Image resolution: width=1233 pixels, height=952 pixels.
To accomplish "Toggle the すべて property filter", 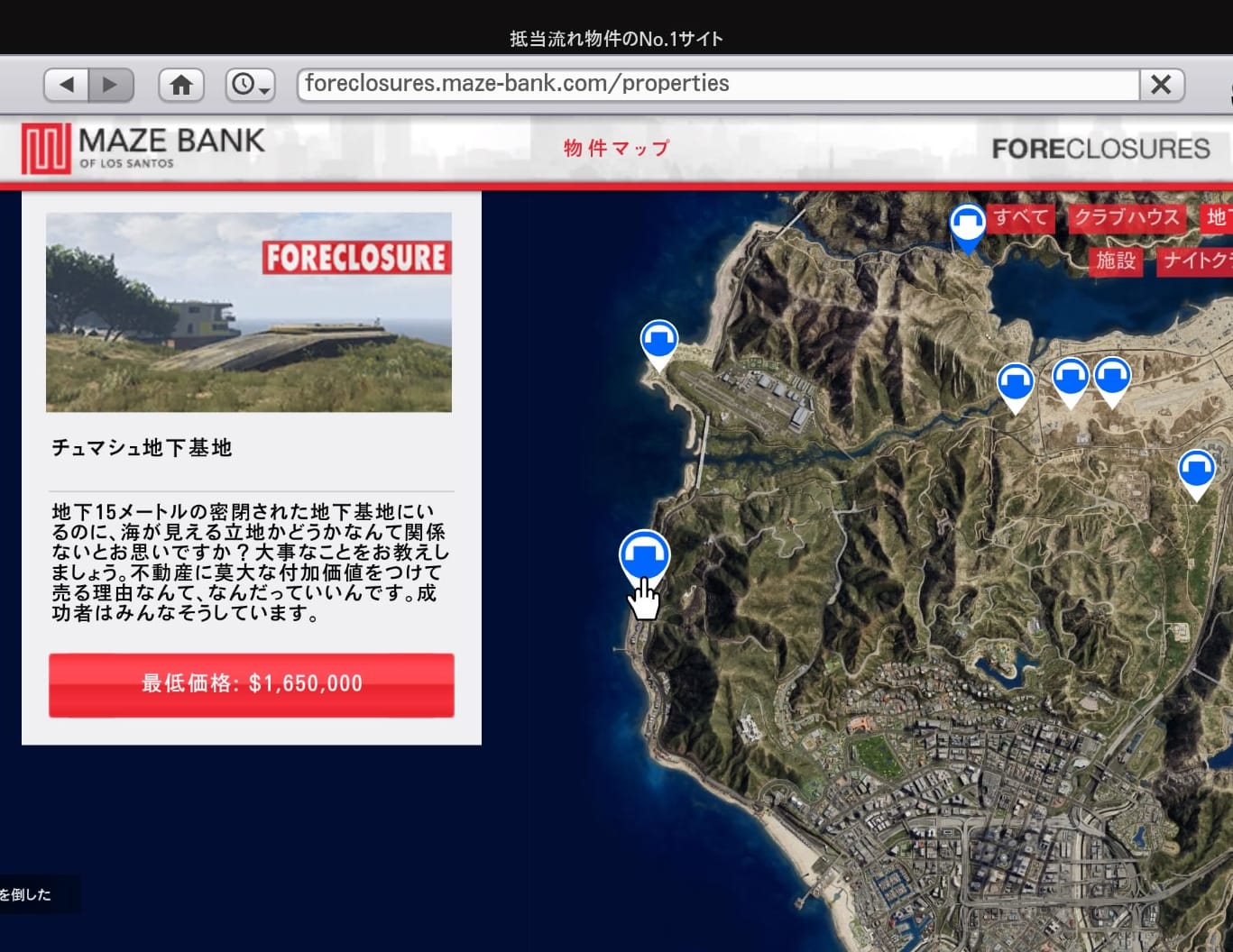I will point(1020,217).
